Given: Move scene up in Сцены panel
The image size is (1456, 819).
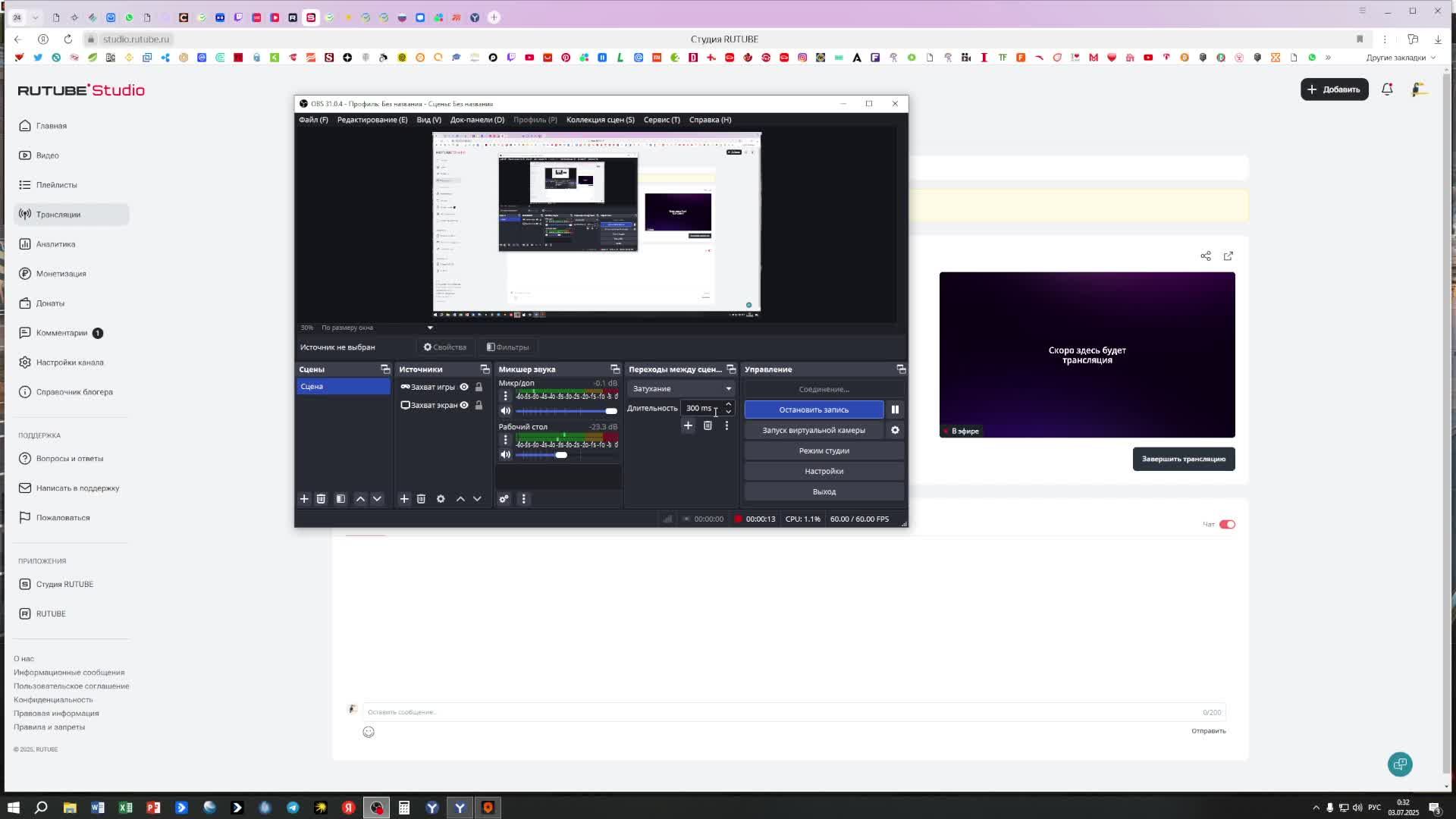Looking at the screenshot, I should coord(360,499).
